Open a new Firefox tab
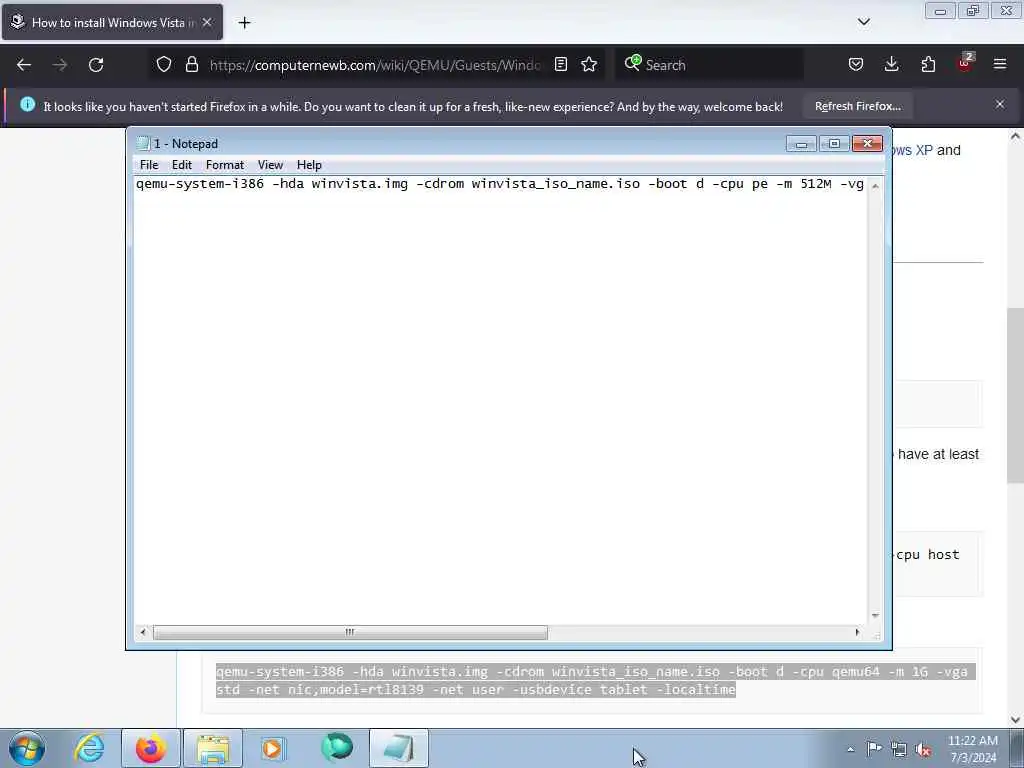 coord(244,23)
